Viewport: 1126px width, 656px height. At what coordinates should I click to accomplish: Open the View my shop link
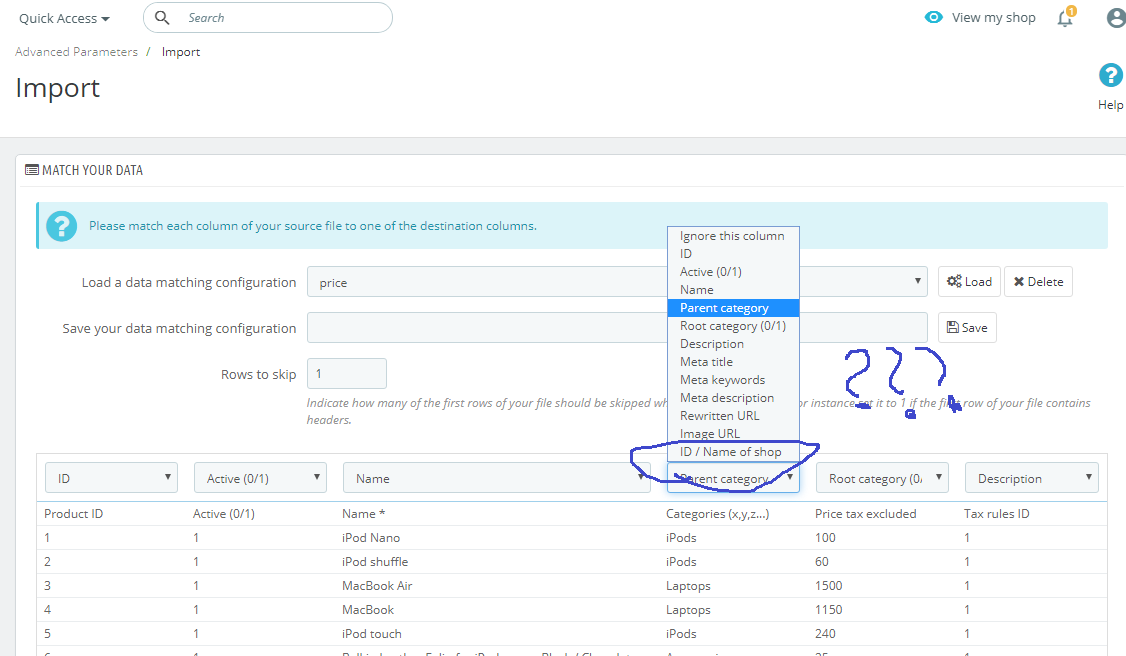pos(993,18)
